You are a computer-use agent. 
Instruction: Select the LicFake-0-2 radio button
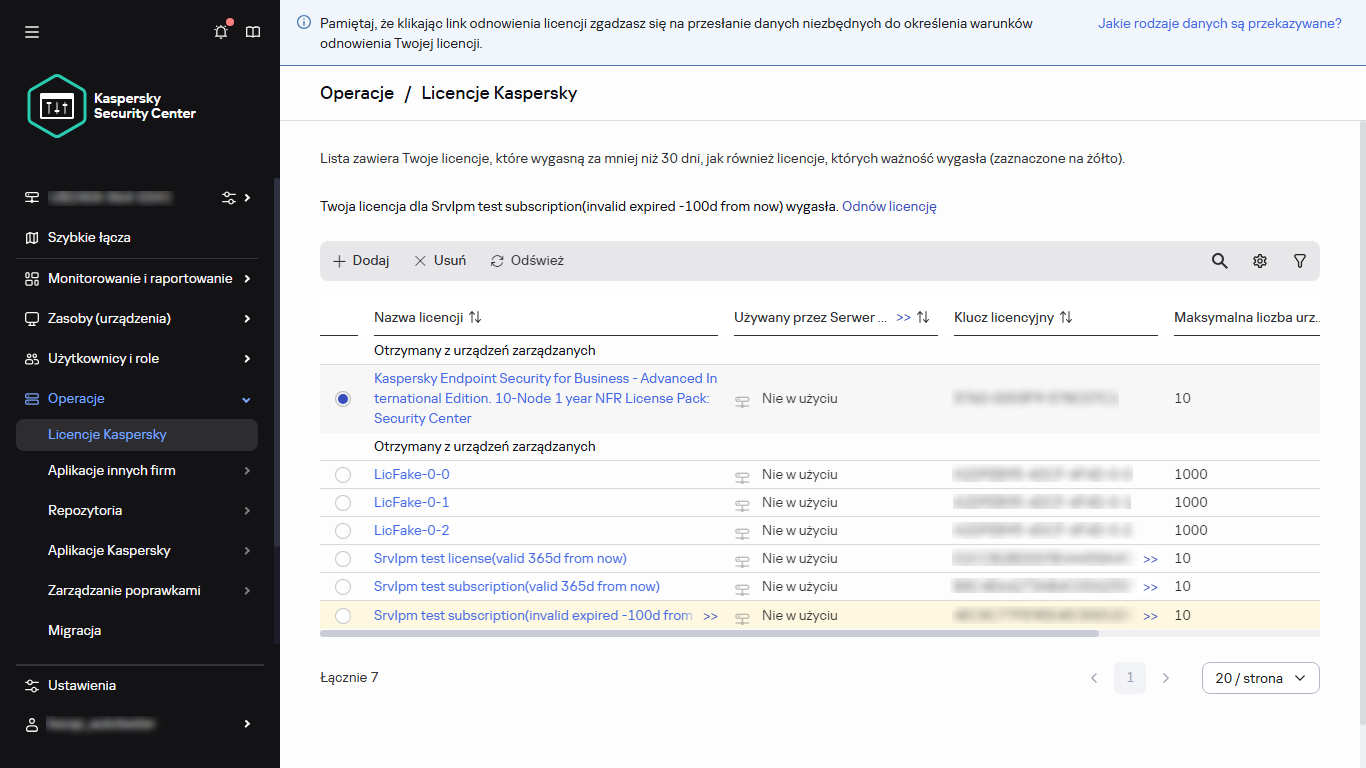click(343, 531)
